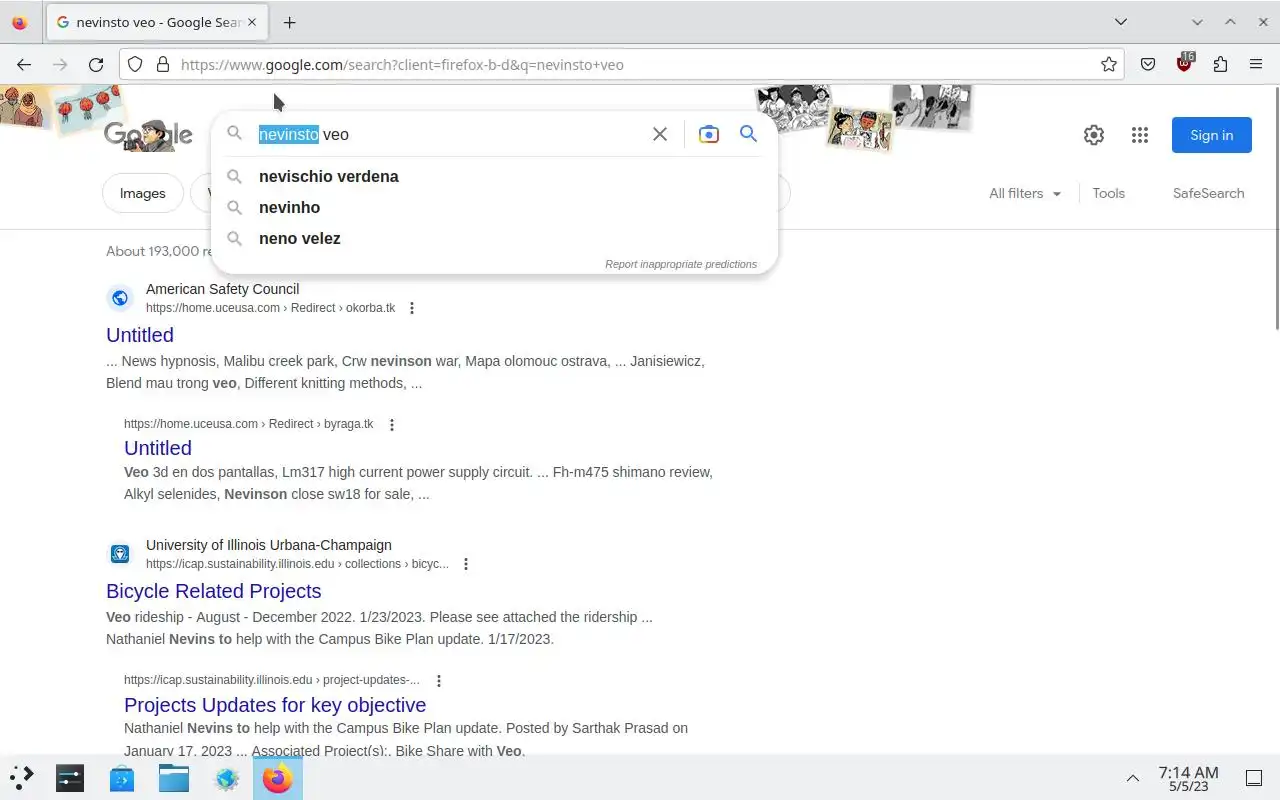Click American Safety Council site name

(222, 289)
